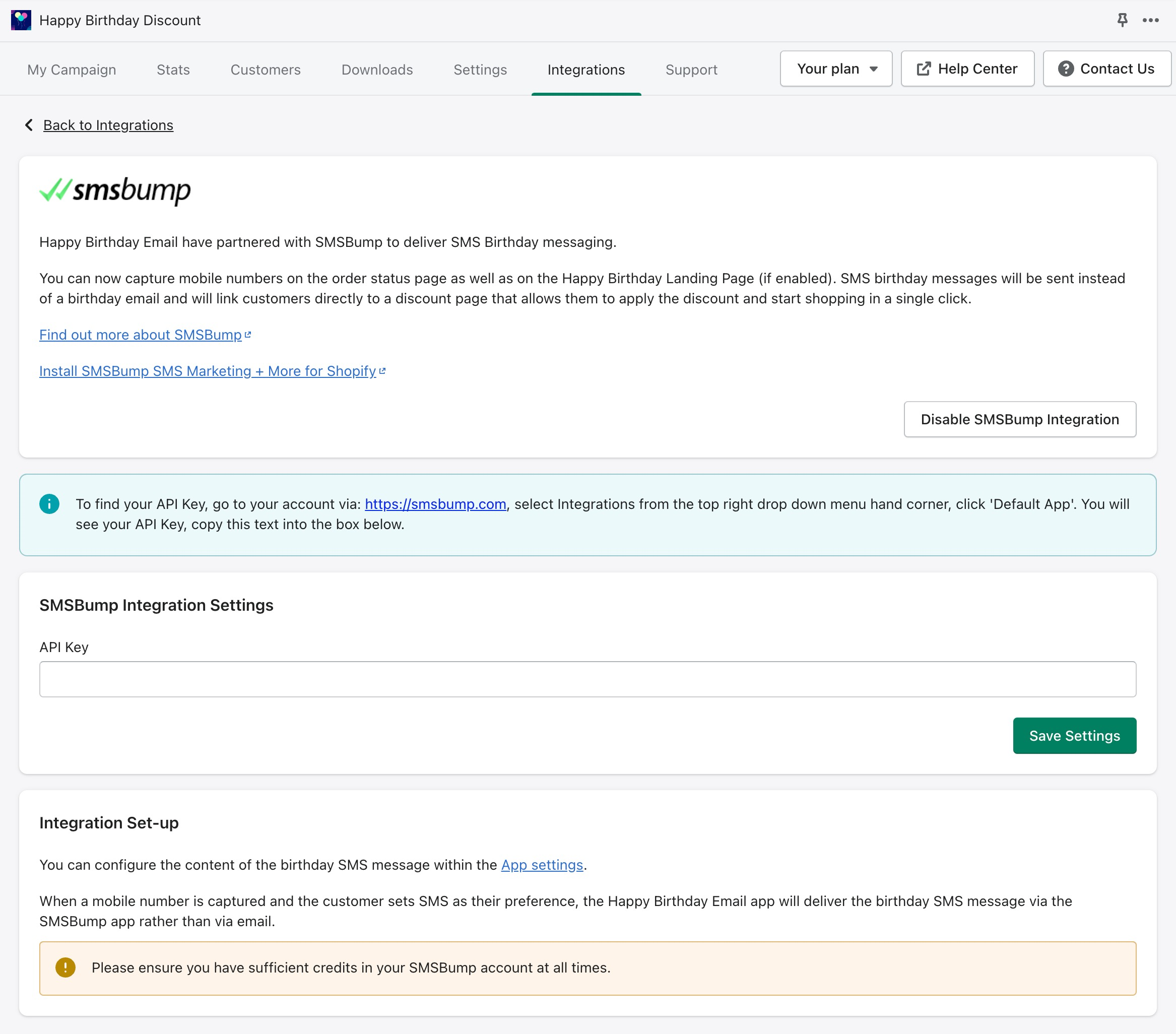This screenshot has height=1034, width=1176.
Task: Click the Happy Birthday Discount app icon
Action: [21, 20]
